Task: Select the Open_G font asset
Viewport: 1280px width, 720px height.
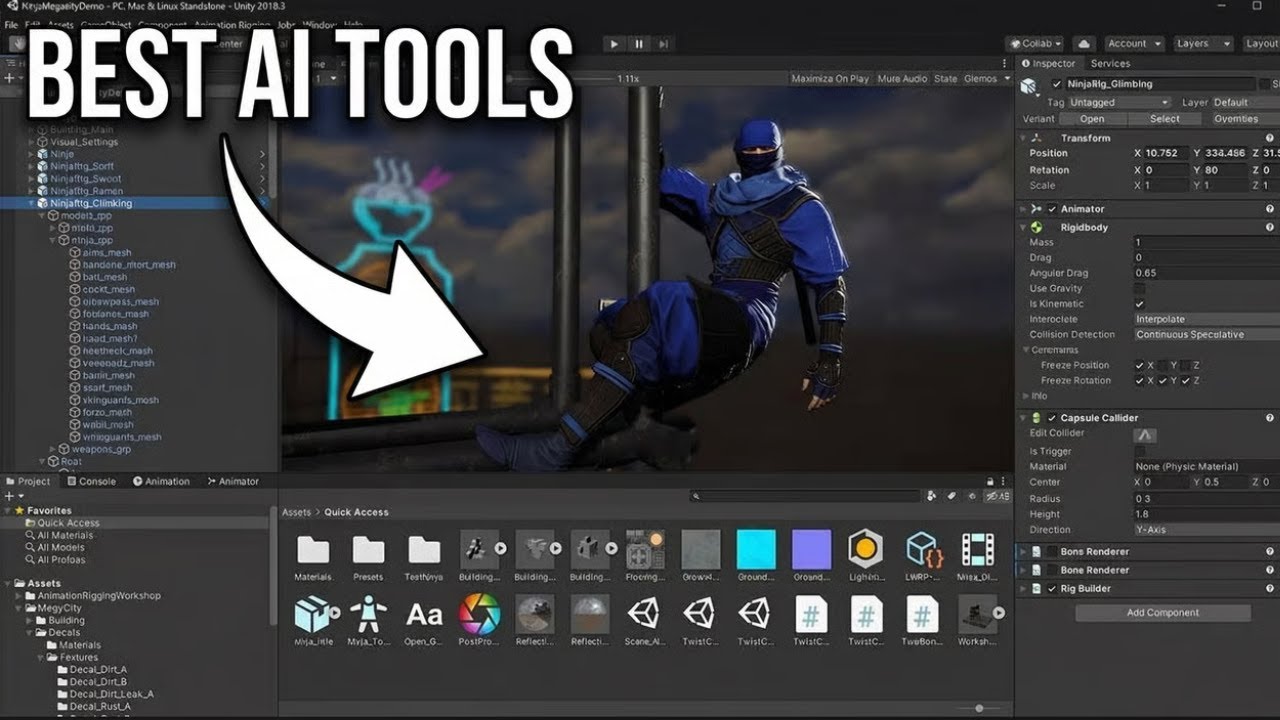Action: [424, 620]
